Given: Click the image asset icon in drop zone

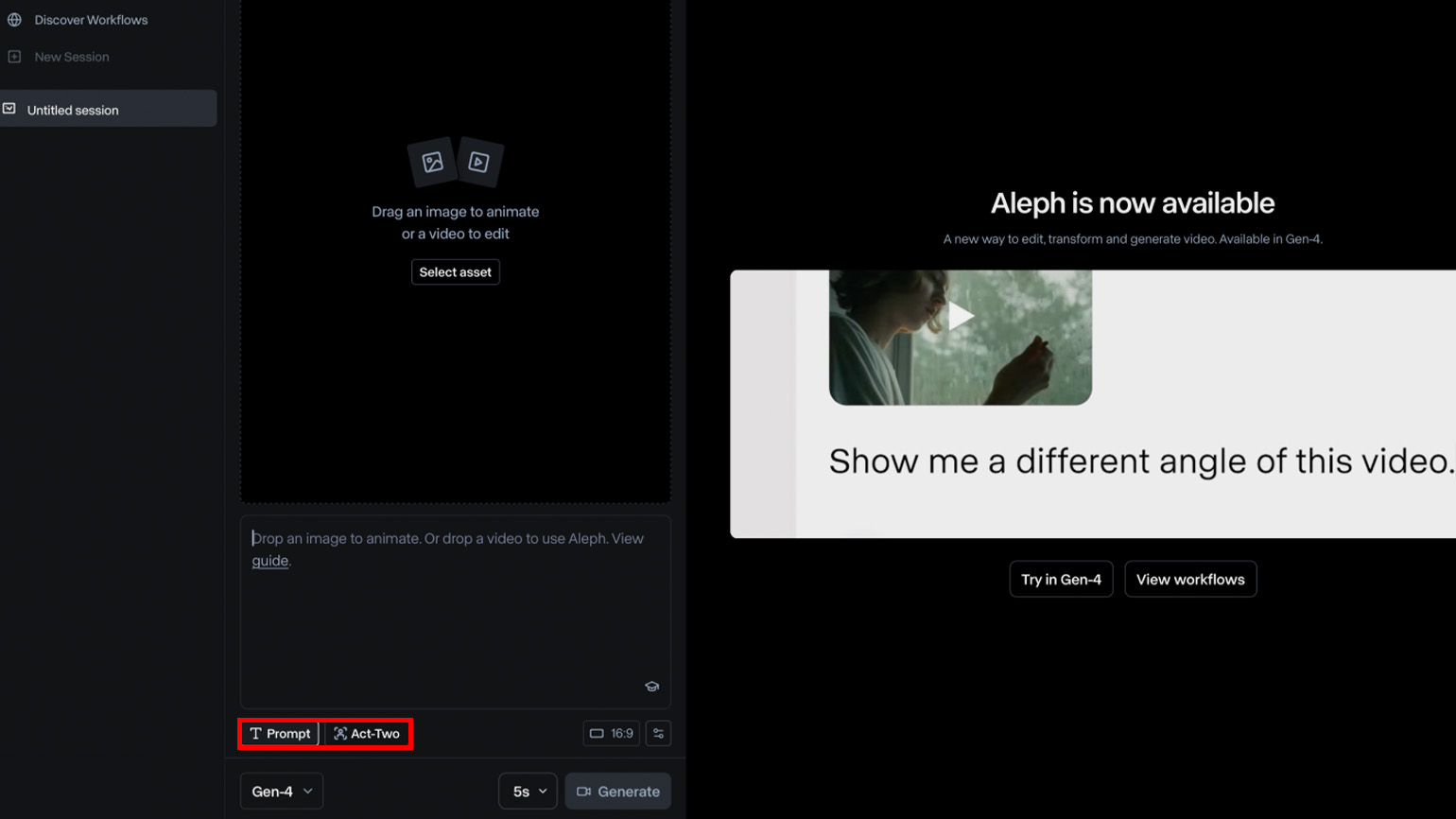Looking at the screenshot, I should (x=432, y=163).
